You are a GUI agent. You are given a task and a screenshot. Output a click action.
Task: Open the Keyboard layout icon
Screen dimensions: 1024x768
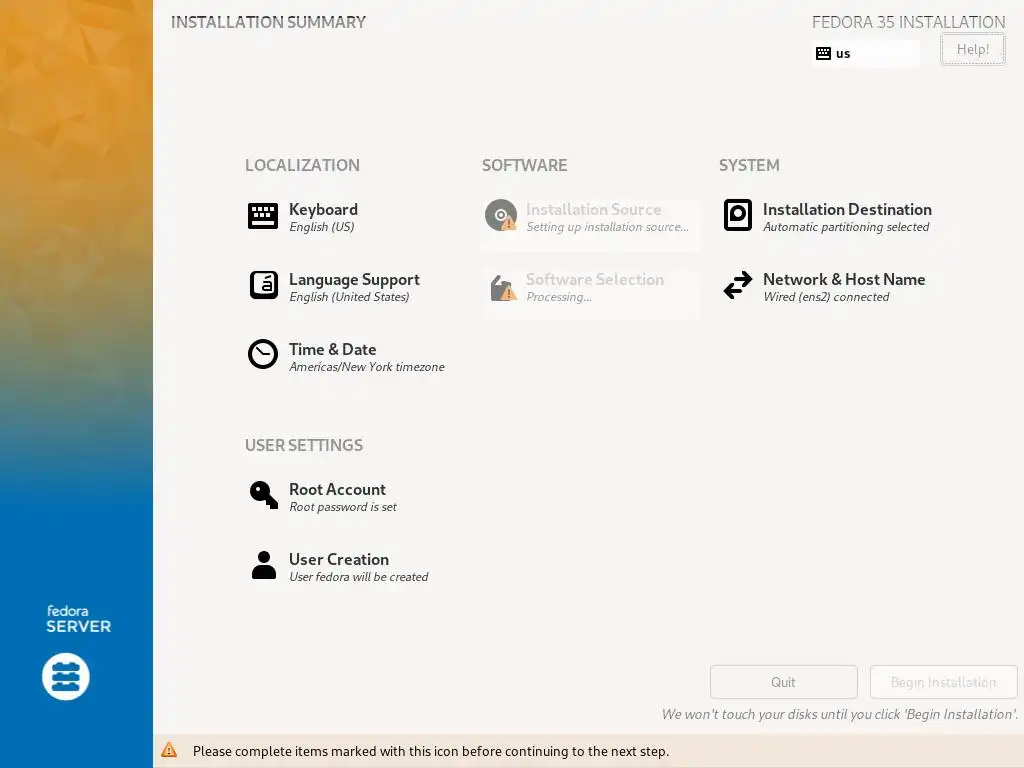tap(263, 216)
